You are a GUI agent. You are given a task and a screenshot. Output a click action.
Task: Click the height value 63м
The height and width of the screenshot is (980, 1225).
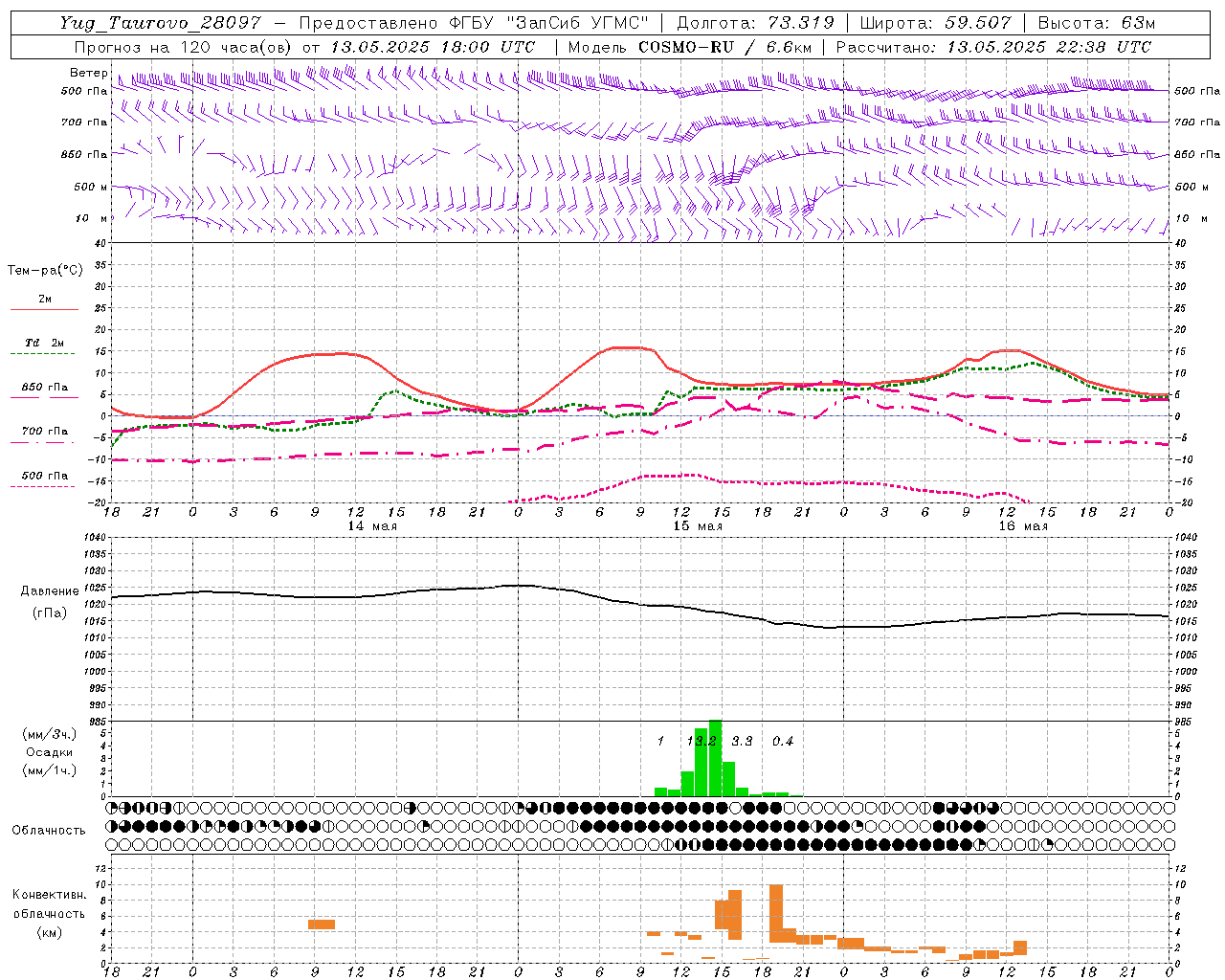point(1137,23)
